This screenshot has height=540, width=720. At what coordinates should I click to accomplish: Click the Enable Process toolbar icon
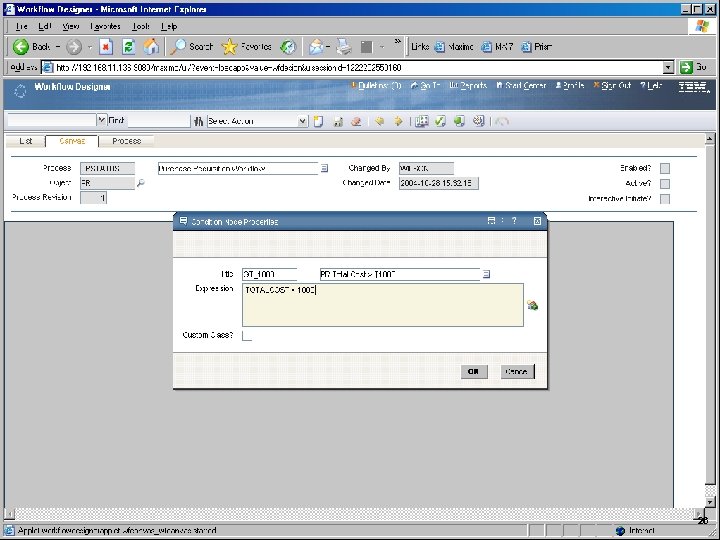pyautogui.click(x=459, y=121)
